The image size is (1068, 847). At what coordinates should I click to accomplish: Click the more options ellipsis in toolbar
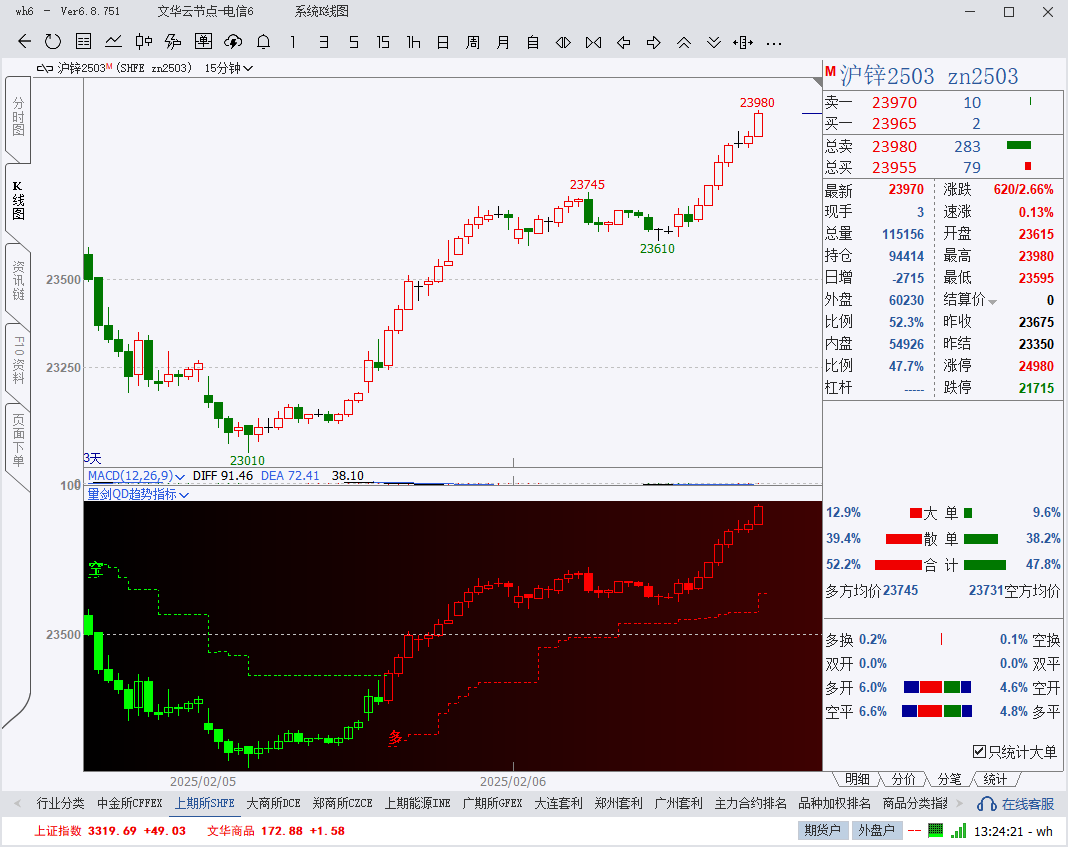[773, 42]
